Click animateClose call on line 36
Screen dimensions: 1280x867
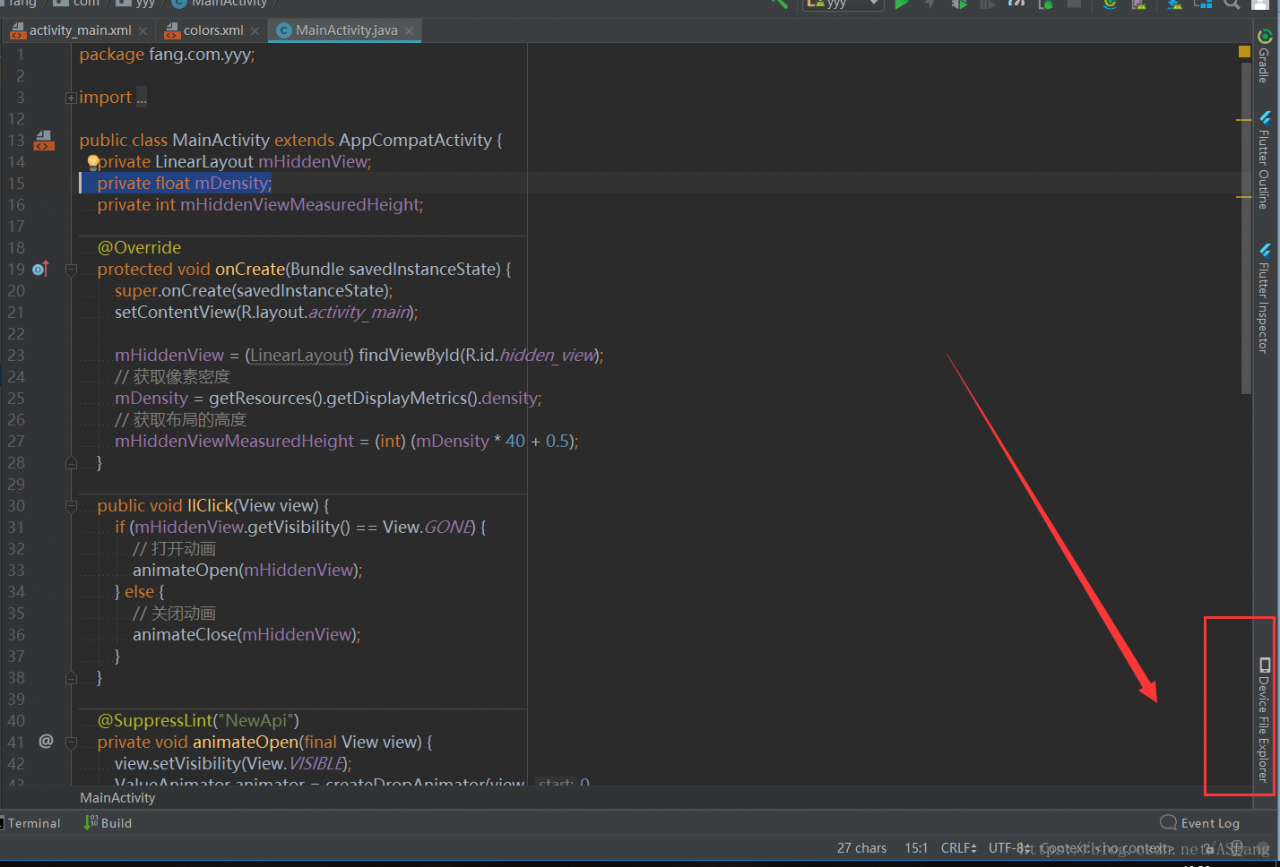(185, 634)
